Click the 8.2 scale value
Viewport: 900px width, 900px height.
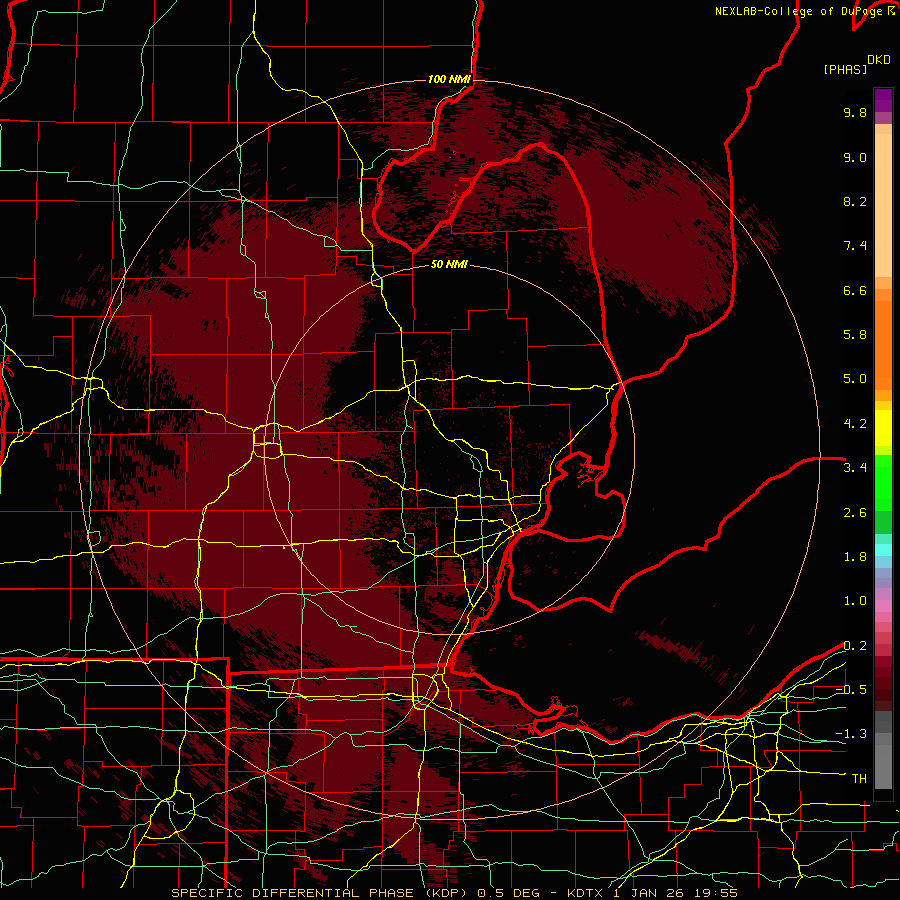[855, 201]
